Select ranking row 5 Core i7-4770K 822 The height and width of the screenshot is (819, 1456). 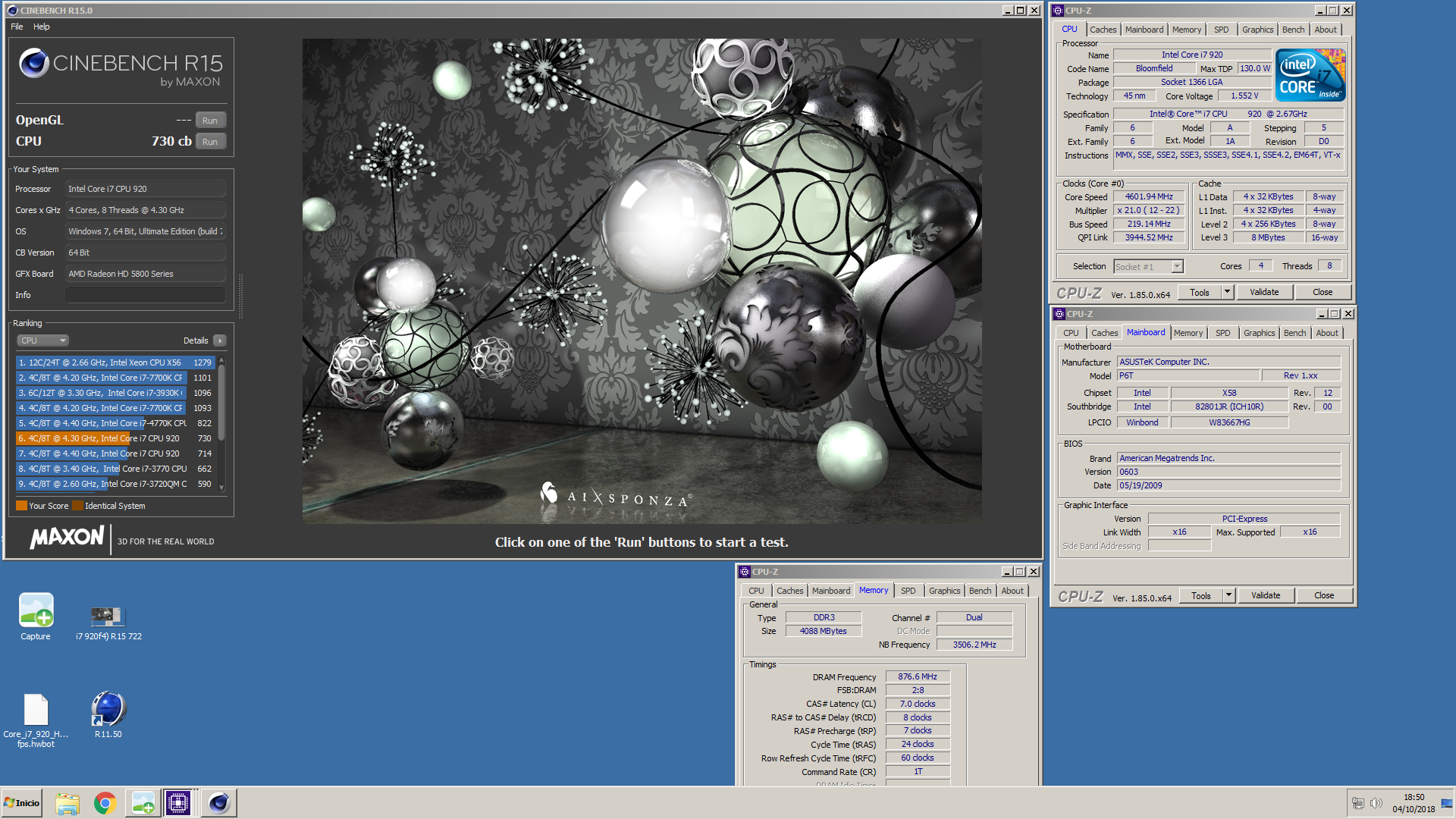point(116,423)
